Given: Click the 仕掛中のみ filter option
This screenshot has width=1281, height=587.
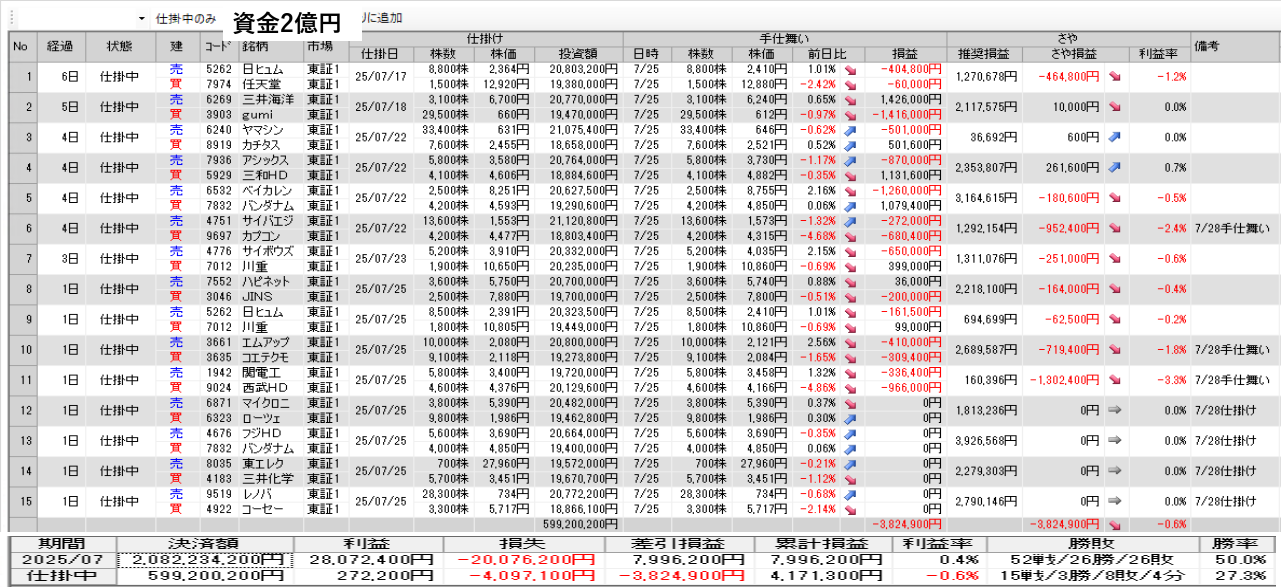Looking at the screenshot, I should pos(186,19).
